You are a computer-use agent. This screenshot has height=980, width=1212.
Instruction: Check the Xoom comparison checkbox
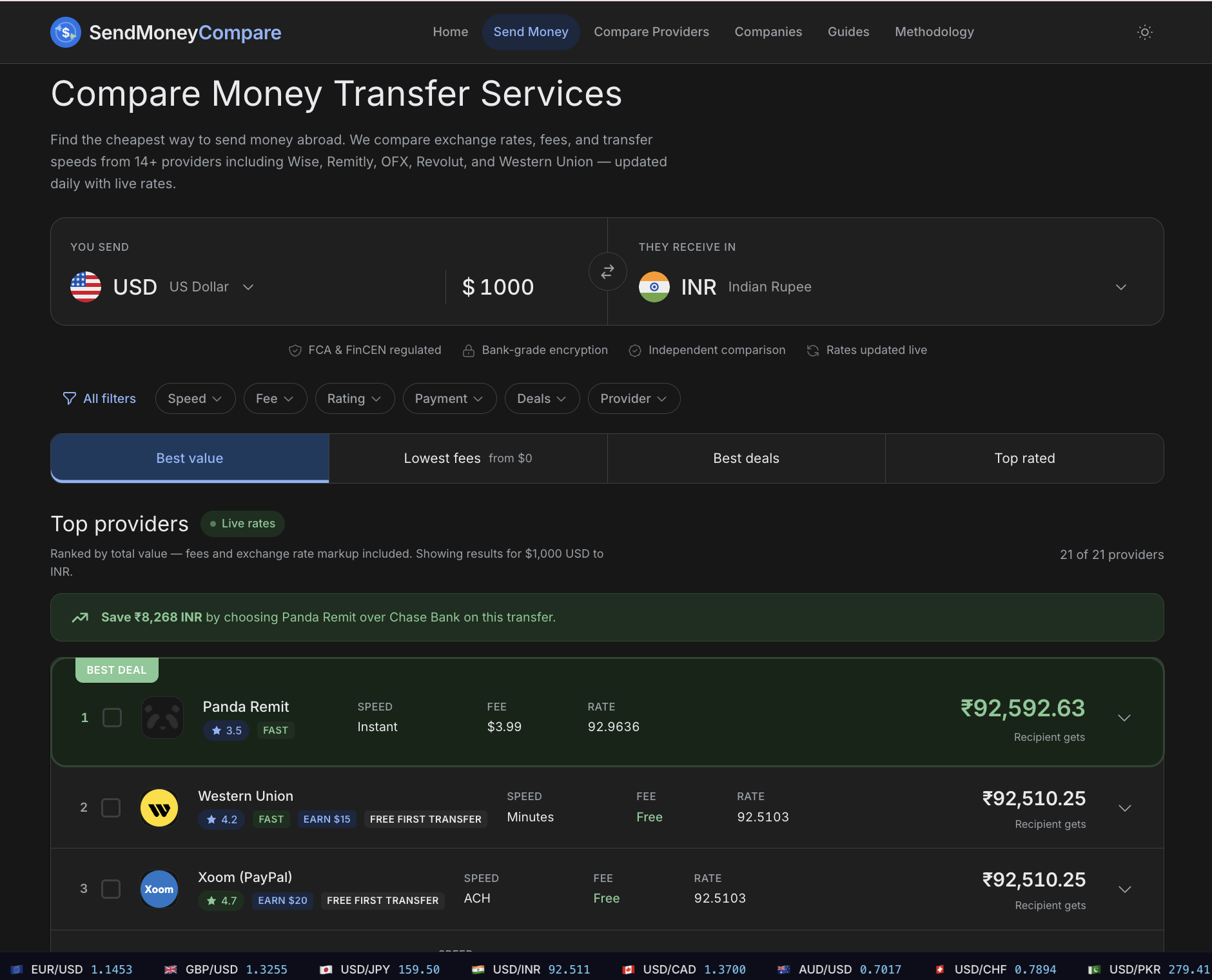coord(110,888)
